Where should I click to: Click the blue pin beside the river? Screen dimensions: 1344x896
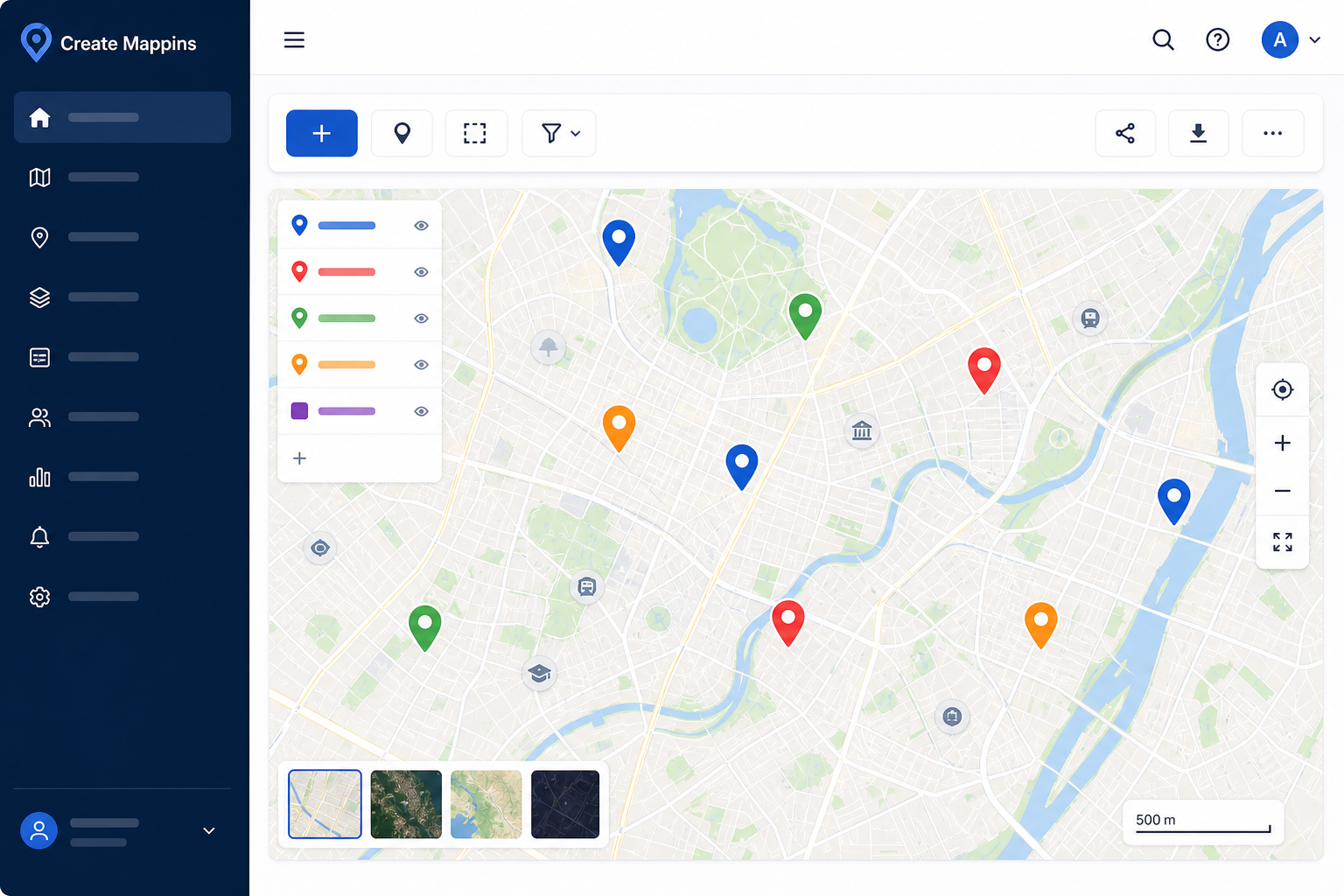pyautogui.click(x=1174, y=501)
